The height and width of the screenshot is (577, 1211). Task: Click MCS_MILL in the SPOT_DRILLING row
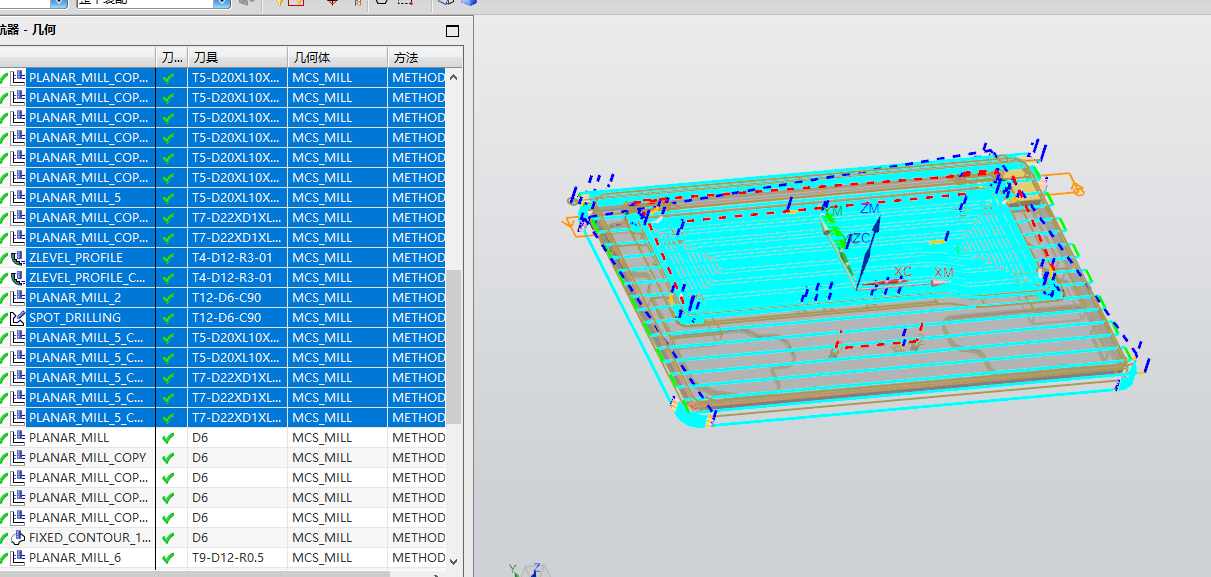[322, 317]
